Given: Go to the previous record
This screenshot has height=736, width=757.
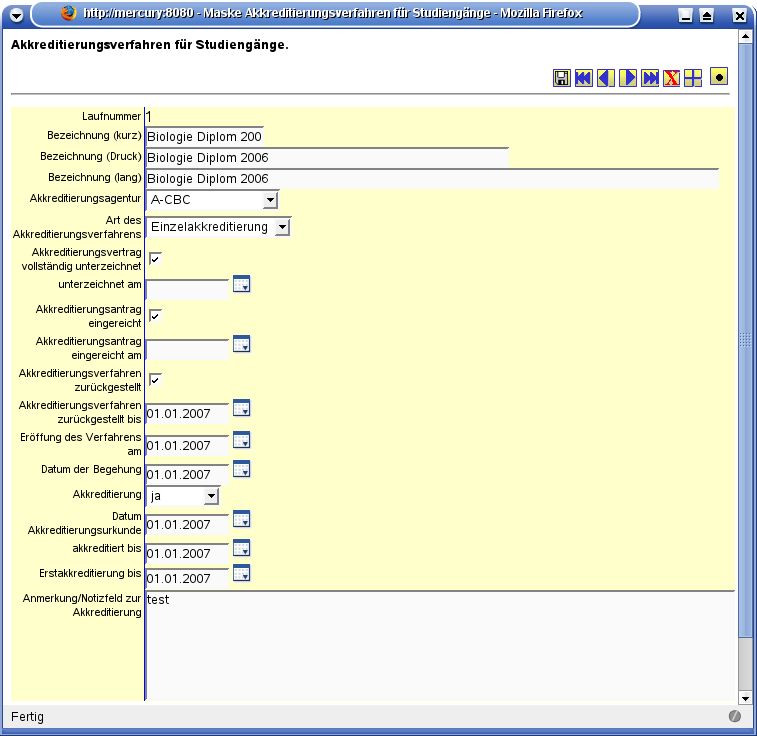Looking at the screenshot, I should pos(606,78).
